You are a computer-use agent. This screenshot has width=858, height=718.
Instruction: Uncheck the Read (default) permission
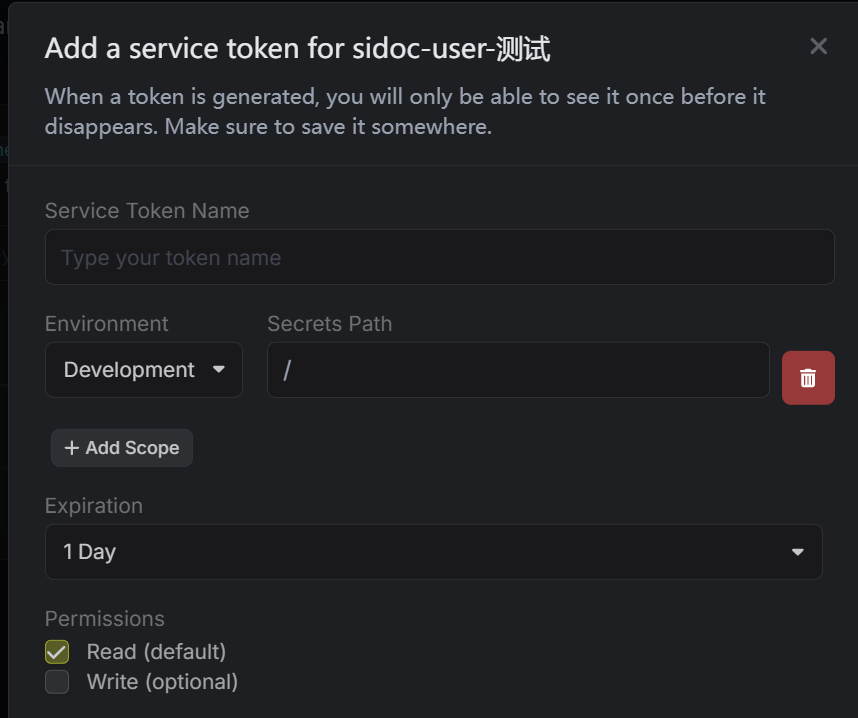57,652
